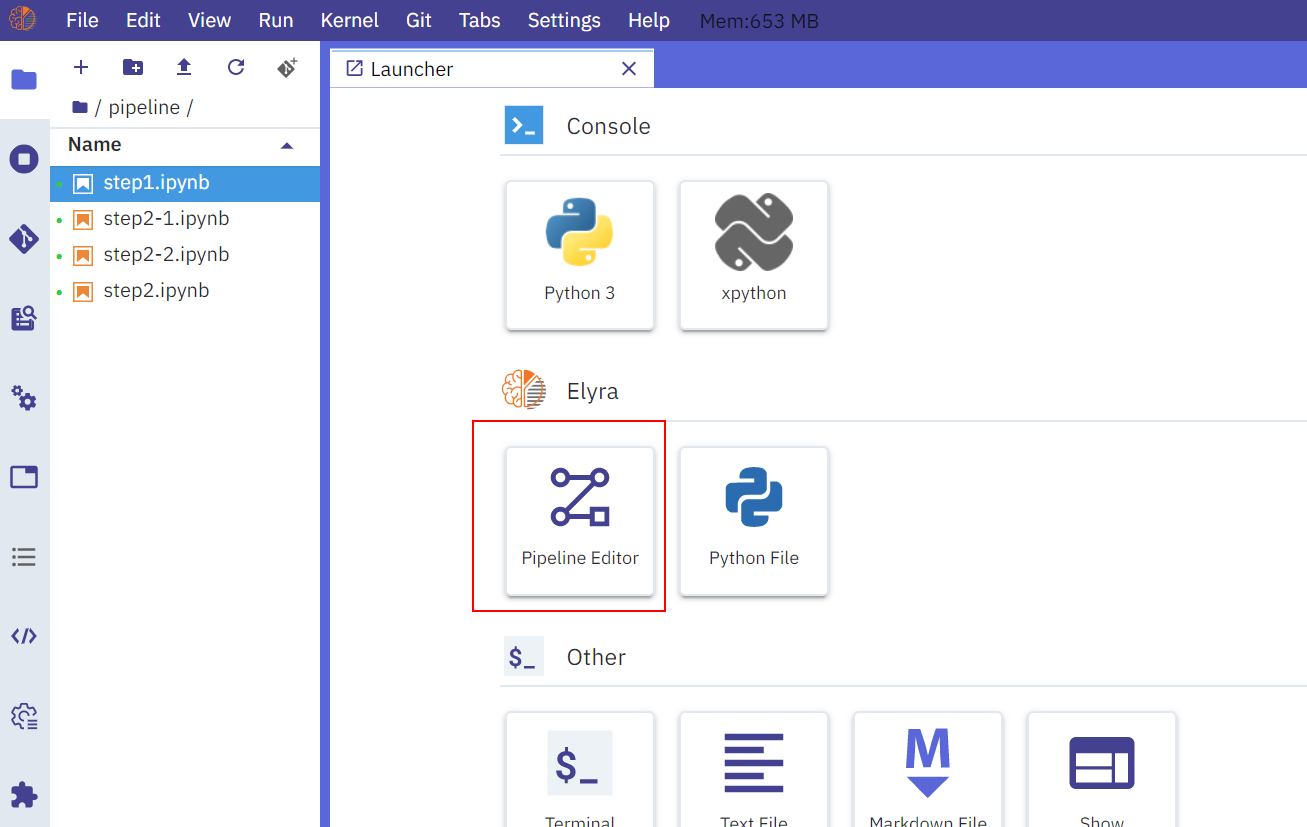Click the New Launcher plus icon
Image resolution: width=1307 pixels, height=827 pixels.
click(82, 67)
